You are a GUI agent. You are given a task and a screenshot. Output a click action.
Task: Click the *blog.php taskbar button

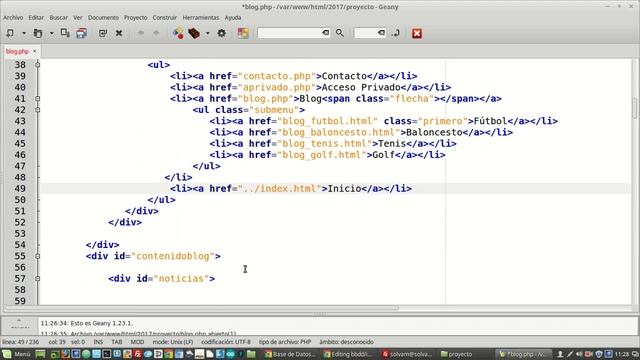pos(523,354)
